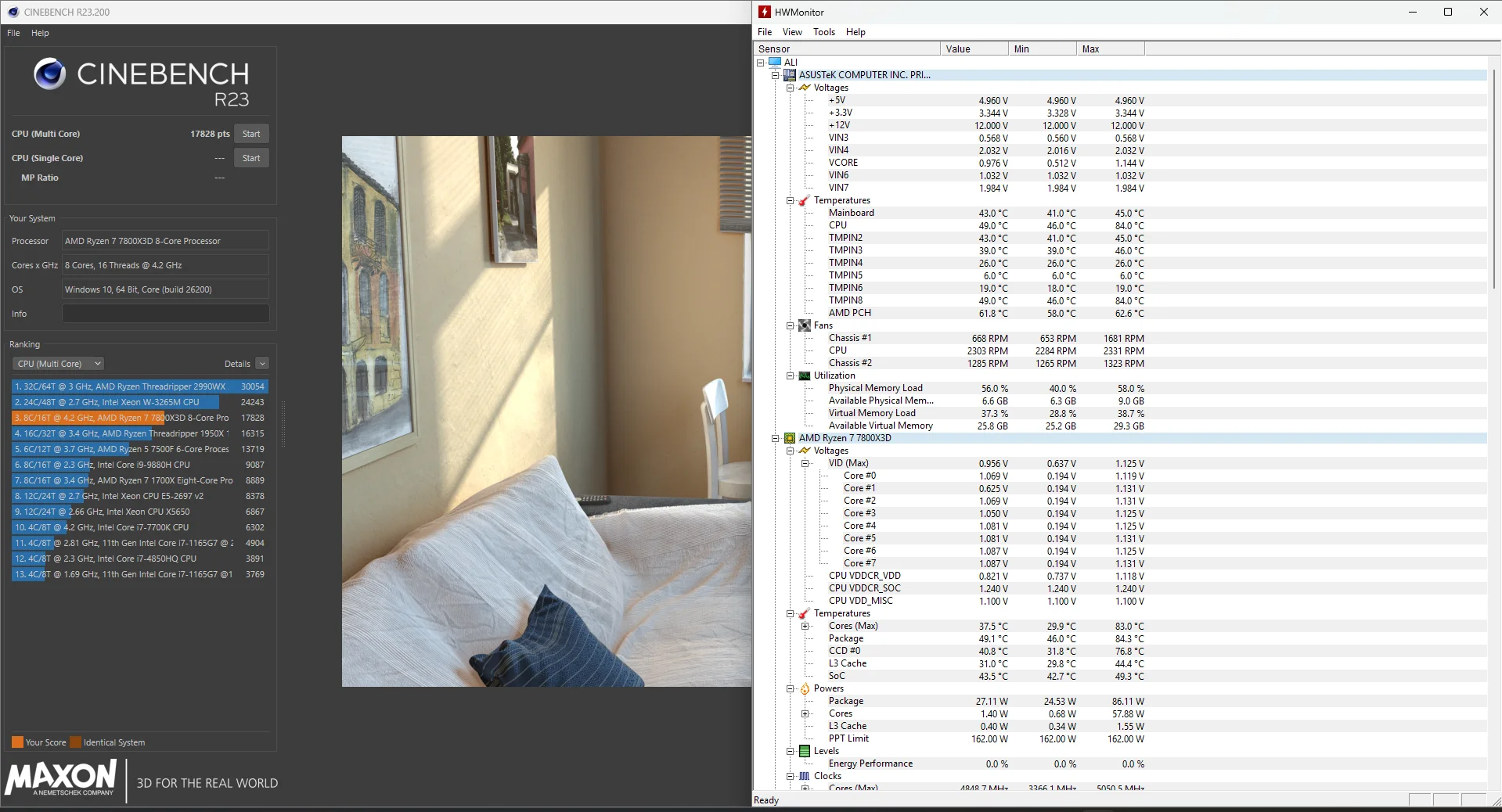Select the Ryzen 7 7800X3D ranking row
The height and width of the screenshot is (812, 1502).
tap(140, 418)
